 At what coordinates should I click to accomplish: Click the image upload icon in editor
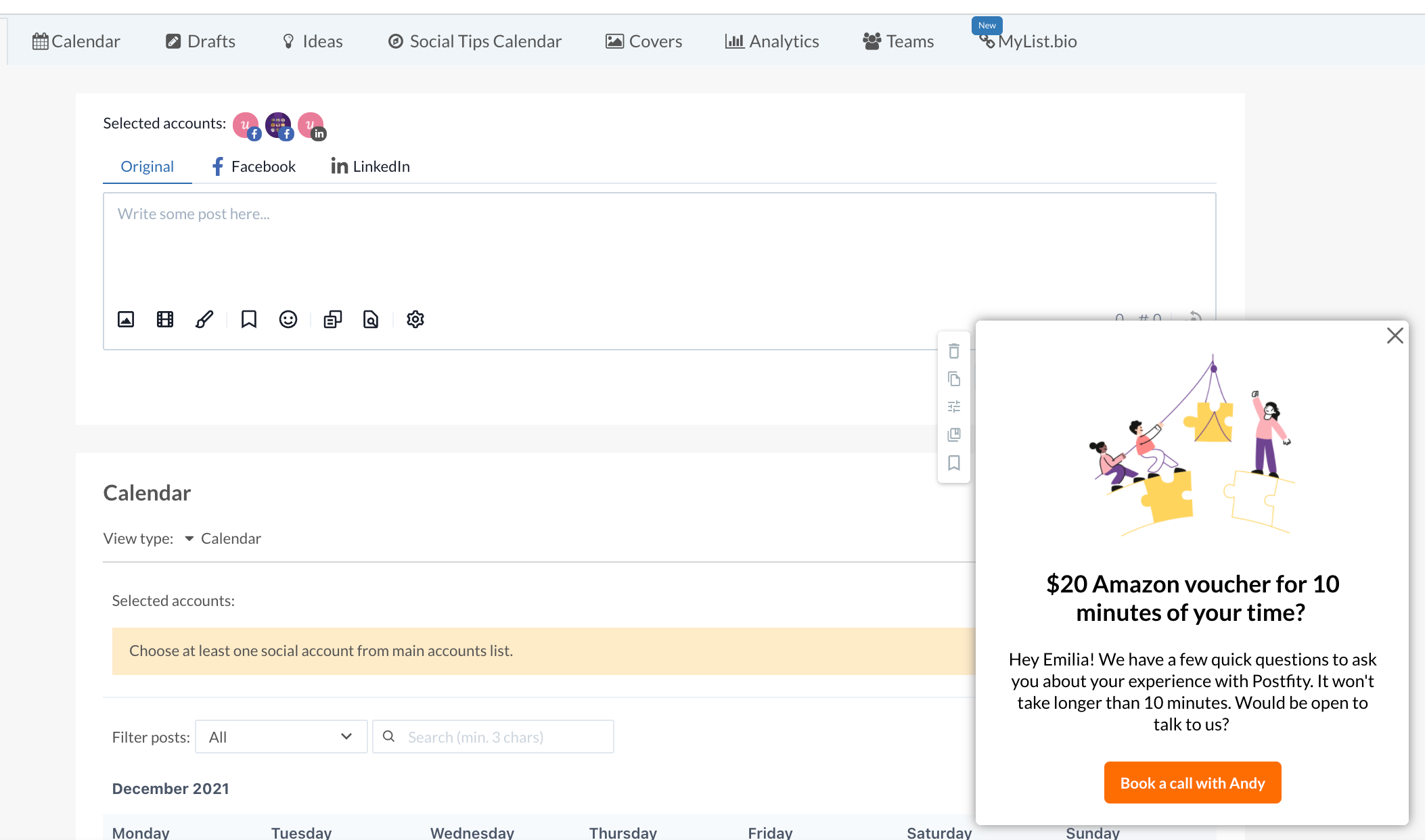(x=126, y=319)
